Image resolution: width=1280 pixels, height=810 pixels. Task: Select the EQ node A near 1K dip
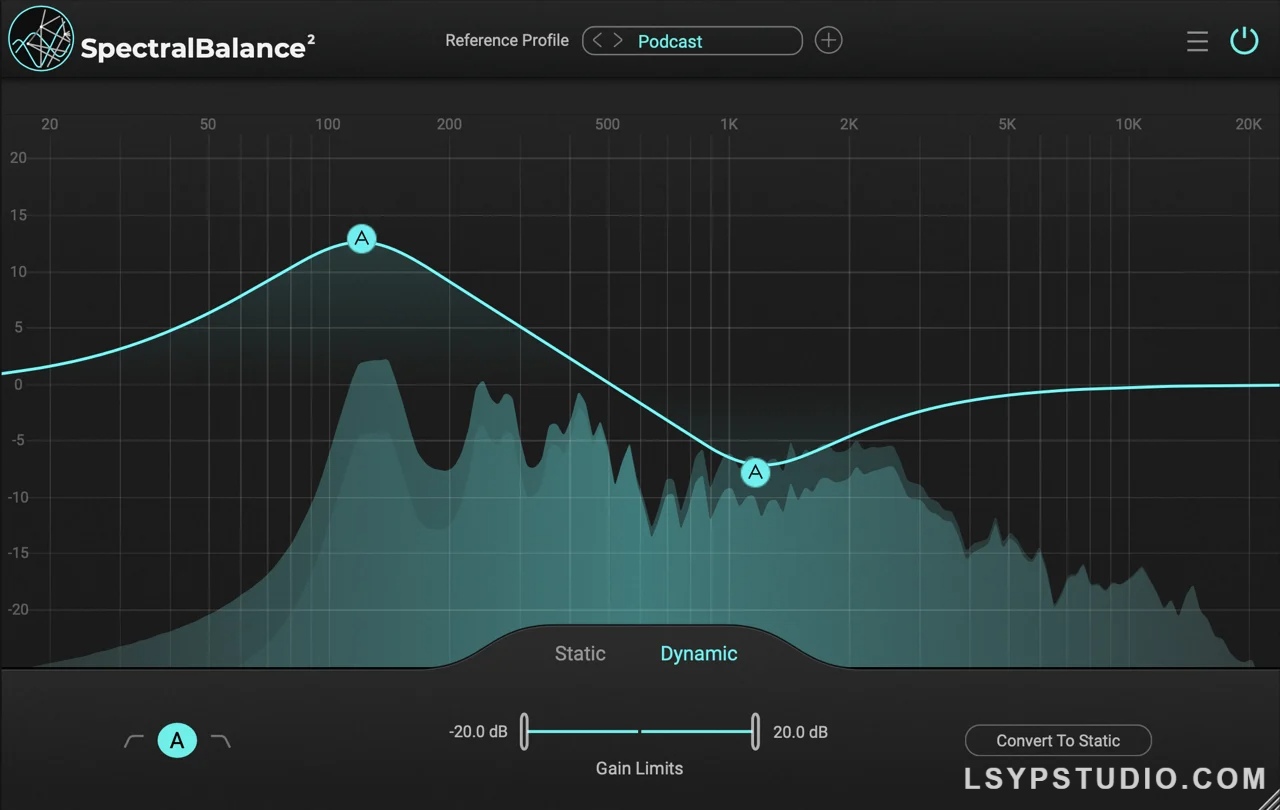[756, 472]
